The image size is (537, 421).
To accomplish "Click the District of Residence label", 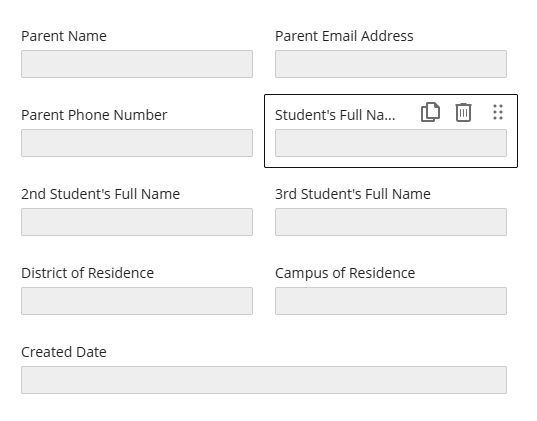I will pos(87,273).
